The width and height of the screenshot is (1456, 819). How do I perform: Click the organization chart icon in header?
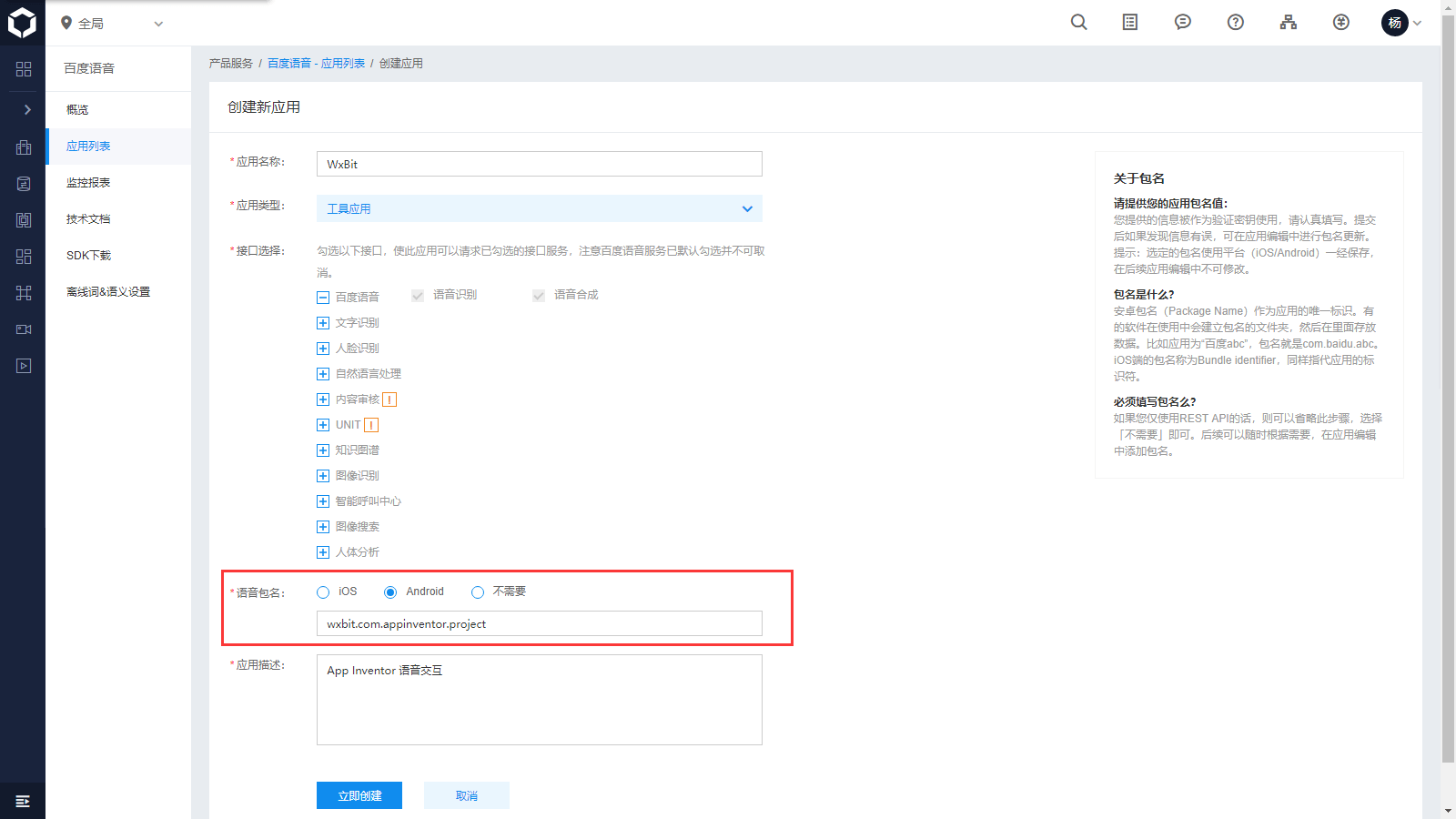pos(1289,23)
